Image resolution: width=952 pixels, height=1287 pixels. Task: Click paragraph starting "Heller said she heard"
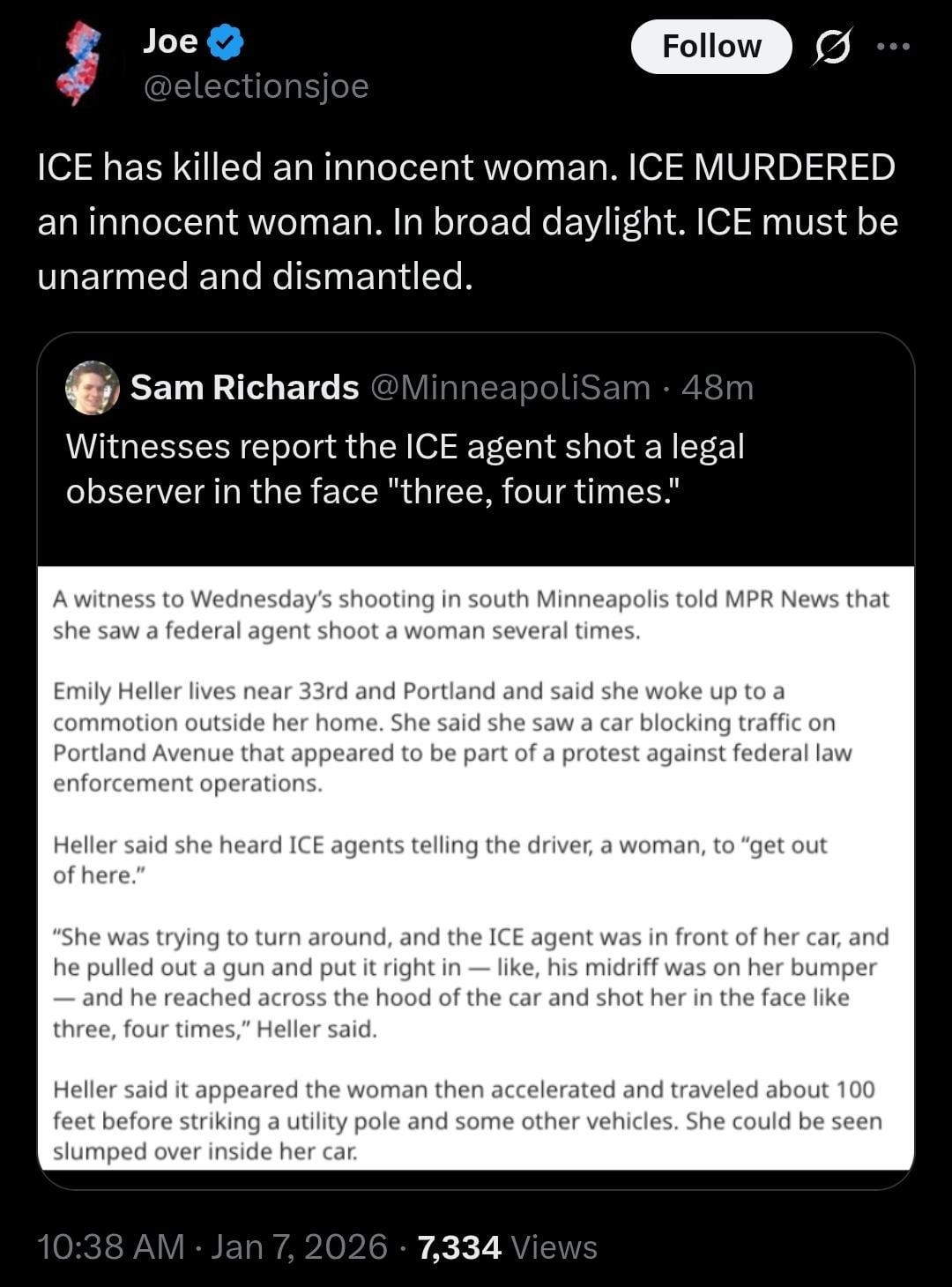tap(439, 859)
